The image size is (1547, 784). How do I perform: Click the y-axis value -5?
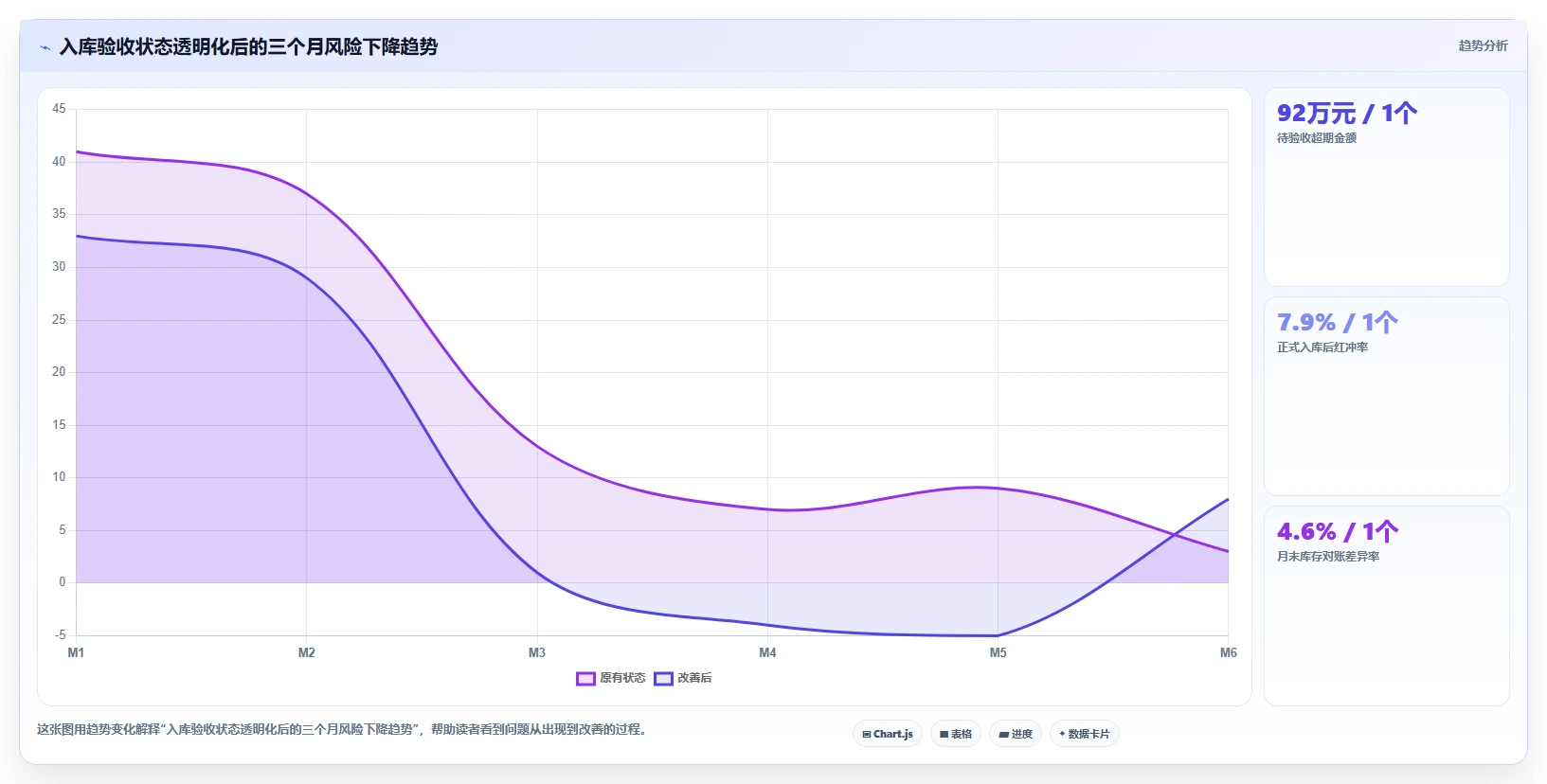pyautogui.click(x=60, y=634)
